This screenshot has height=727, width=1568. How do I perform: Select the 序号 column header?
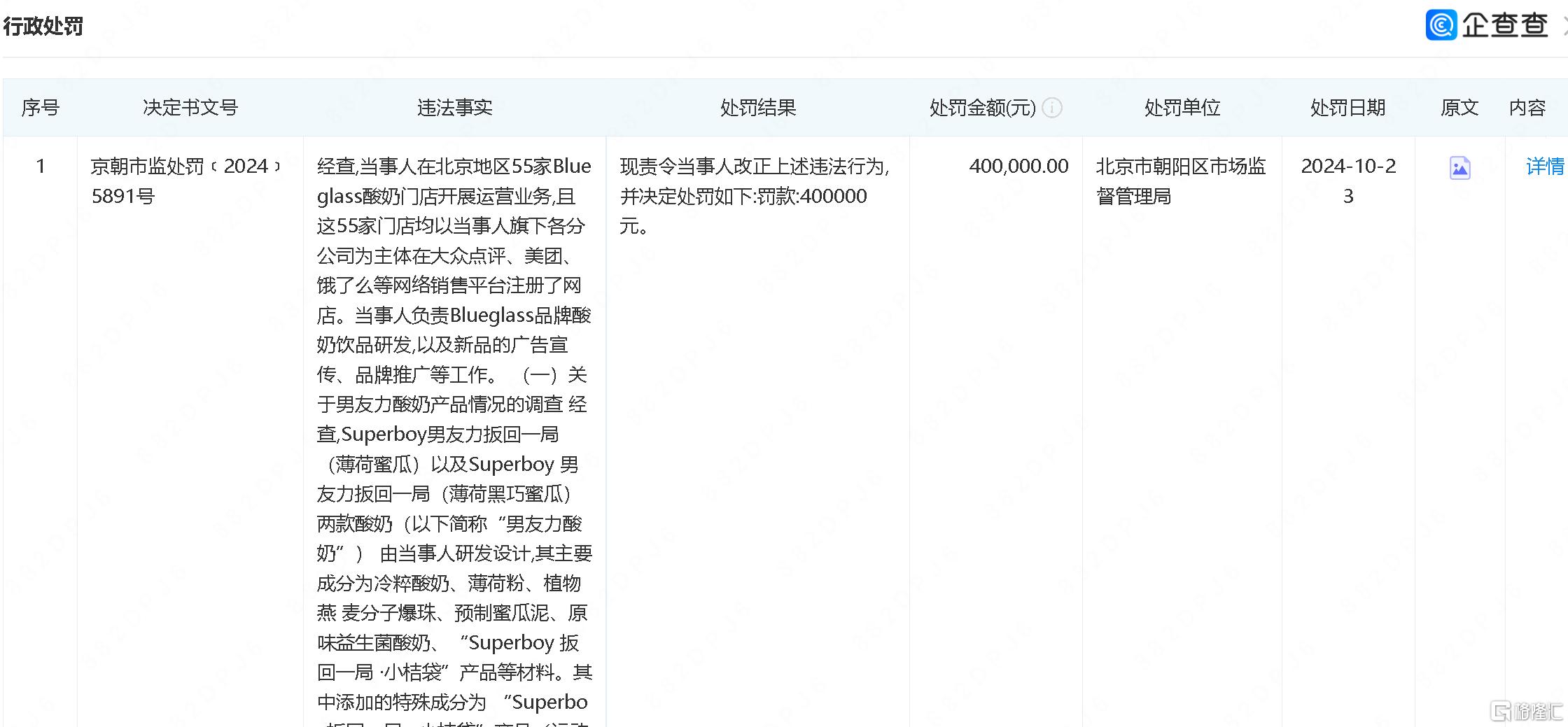41,108
